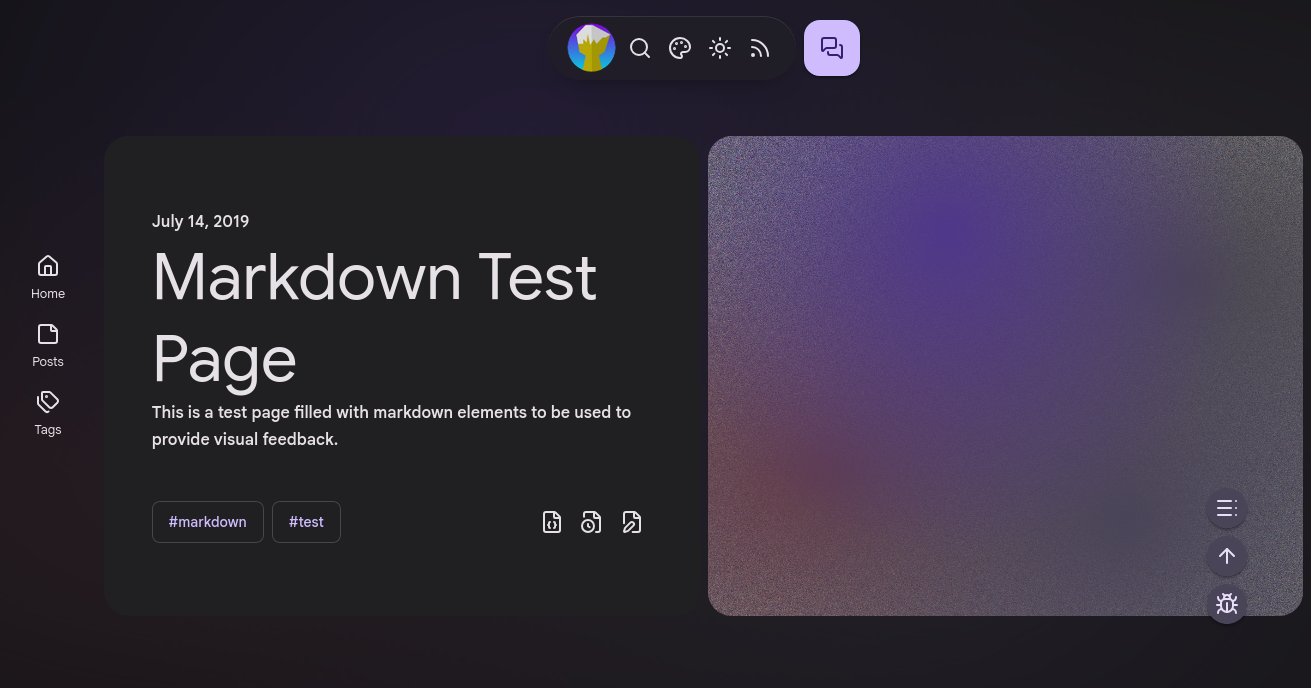Click the scroll-to-top arrow button
Screen dimensions: 1311x688
coord(1226,556)
